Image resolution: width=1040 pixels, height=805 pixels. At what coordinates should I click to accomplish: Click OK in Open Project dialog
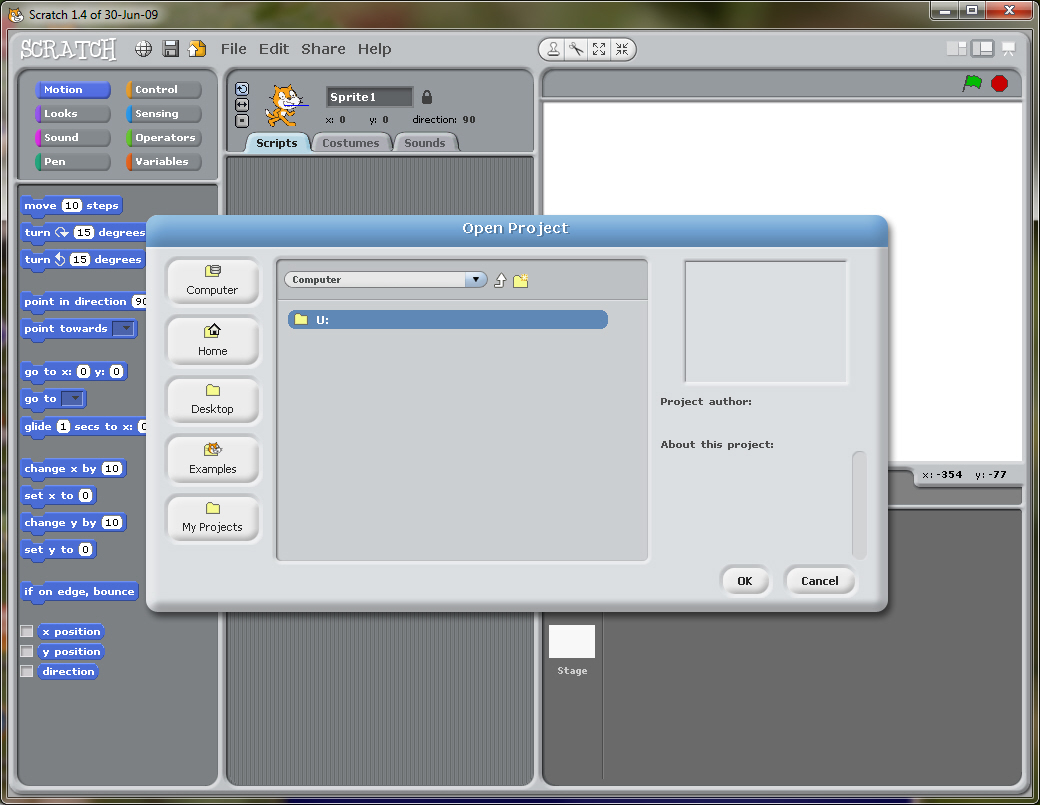point(745,581)
